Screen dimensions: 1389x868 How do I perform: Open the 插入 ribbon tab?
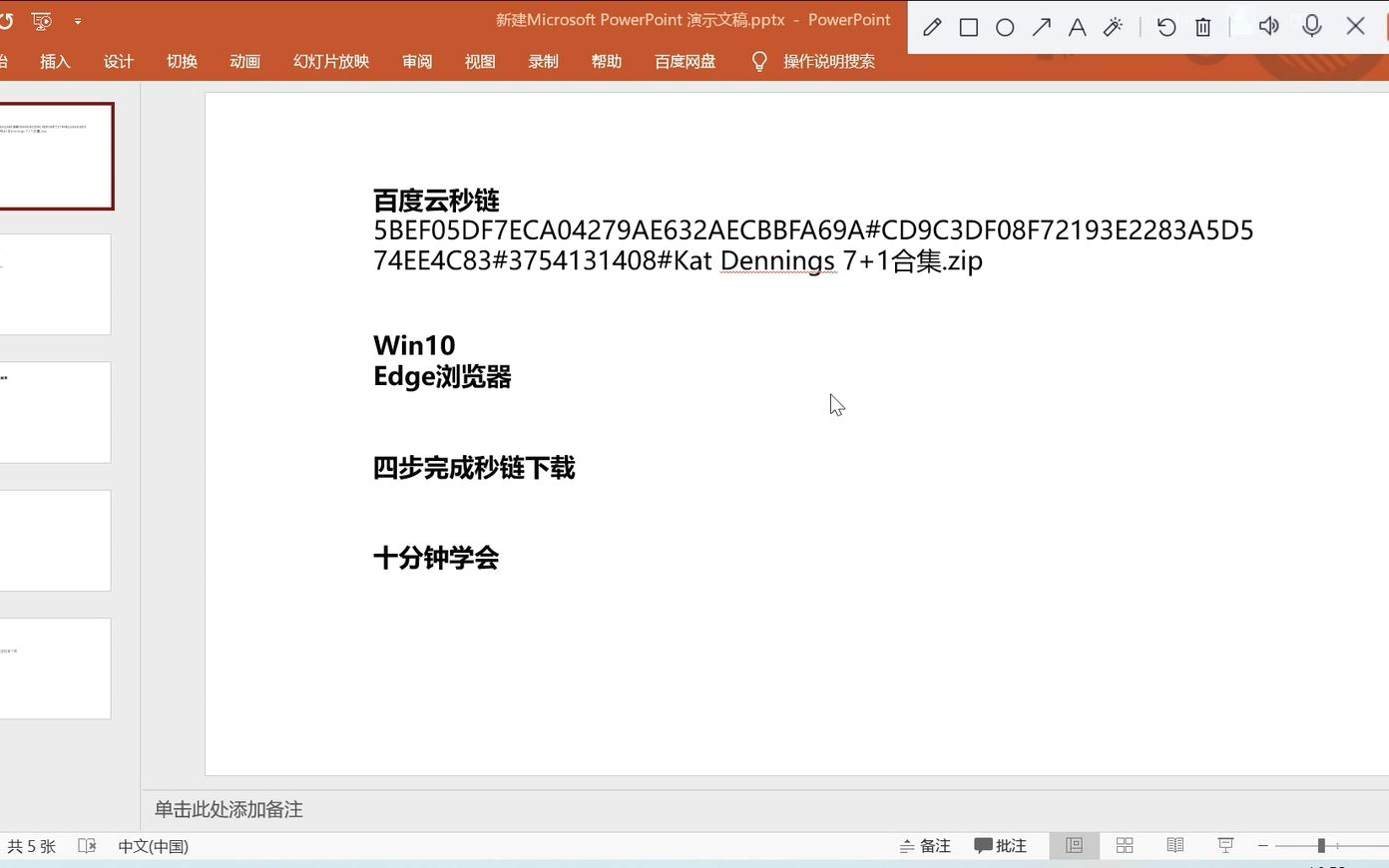[x=55, y=62]
